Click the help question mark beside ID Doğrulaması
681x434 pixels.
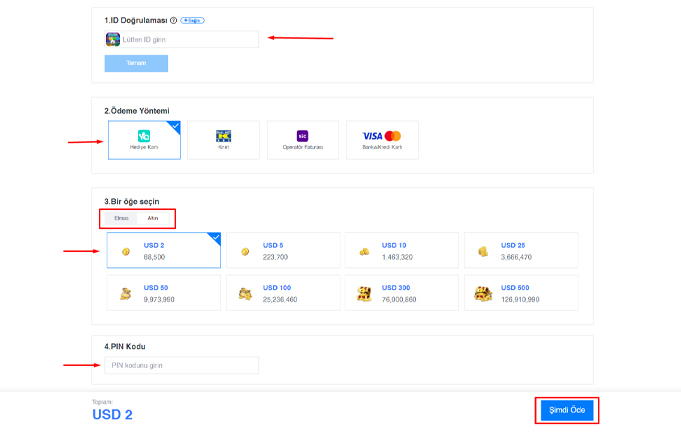174,20
